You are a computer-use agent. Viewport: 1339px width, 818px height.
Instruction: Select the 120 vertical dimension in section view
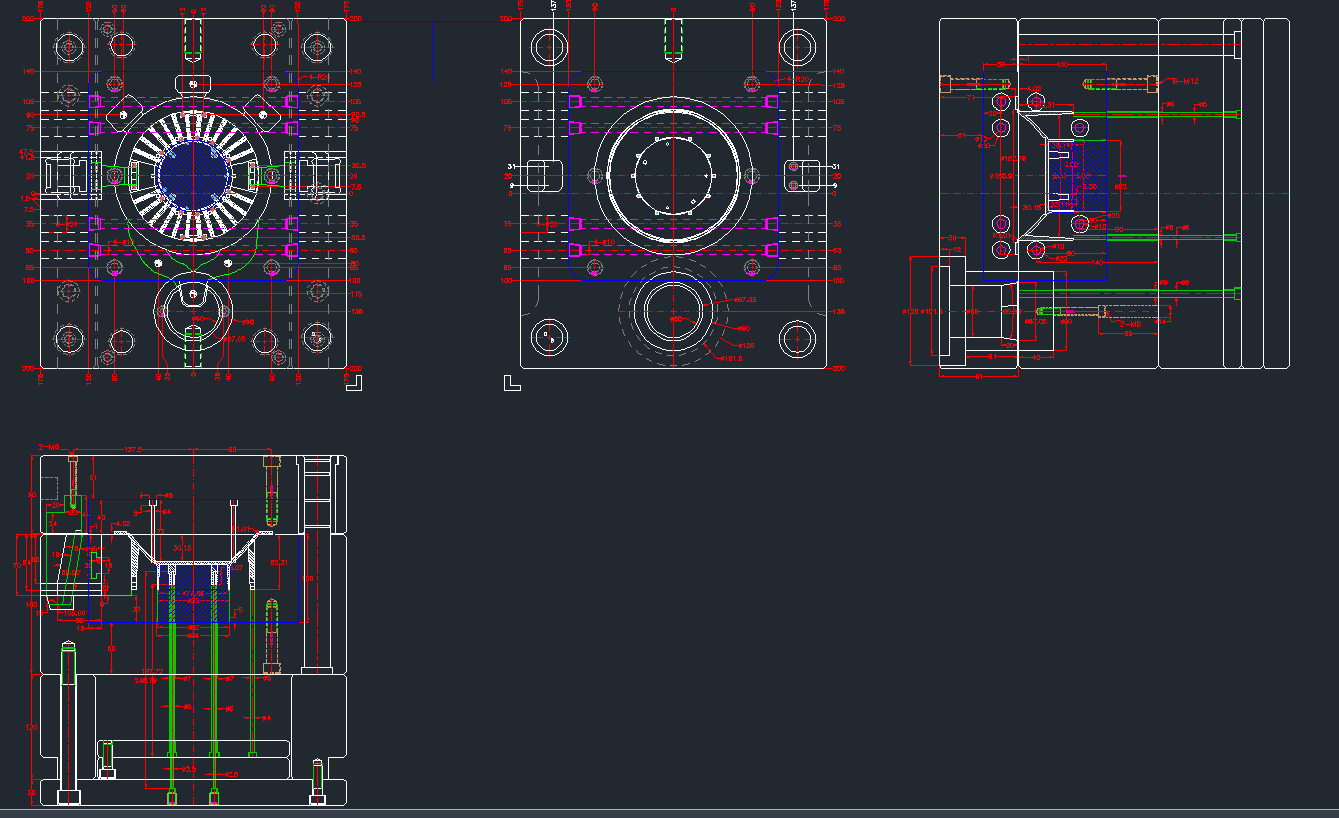[x=32, y=727]
